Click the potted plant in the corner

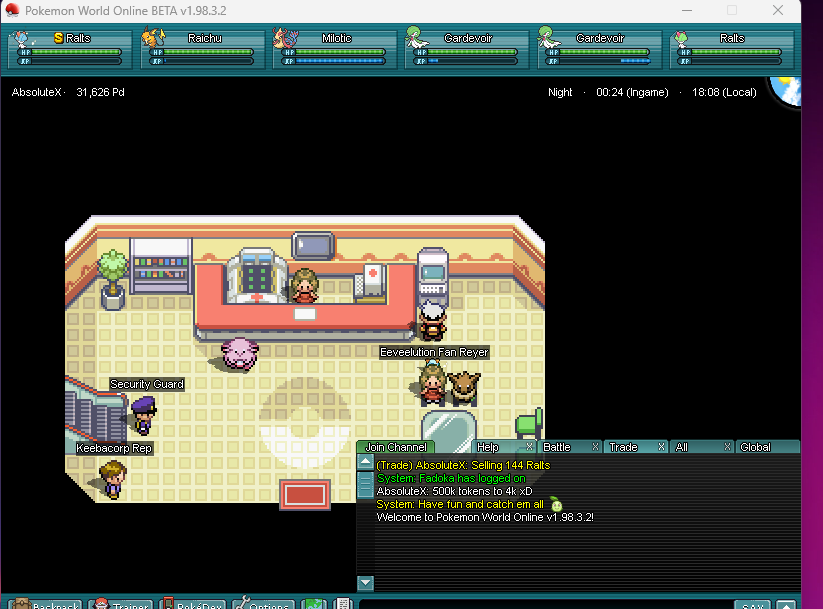click(113, 280)
